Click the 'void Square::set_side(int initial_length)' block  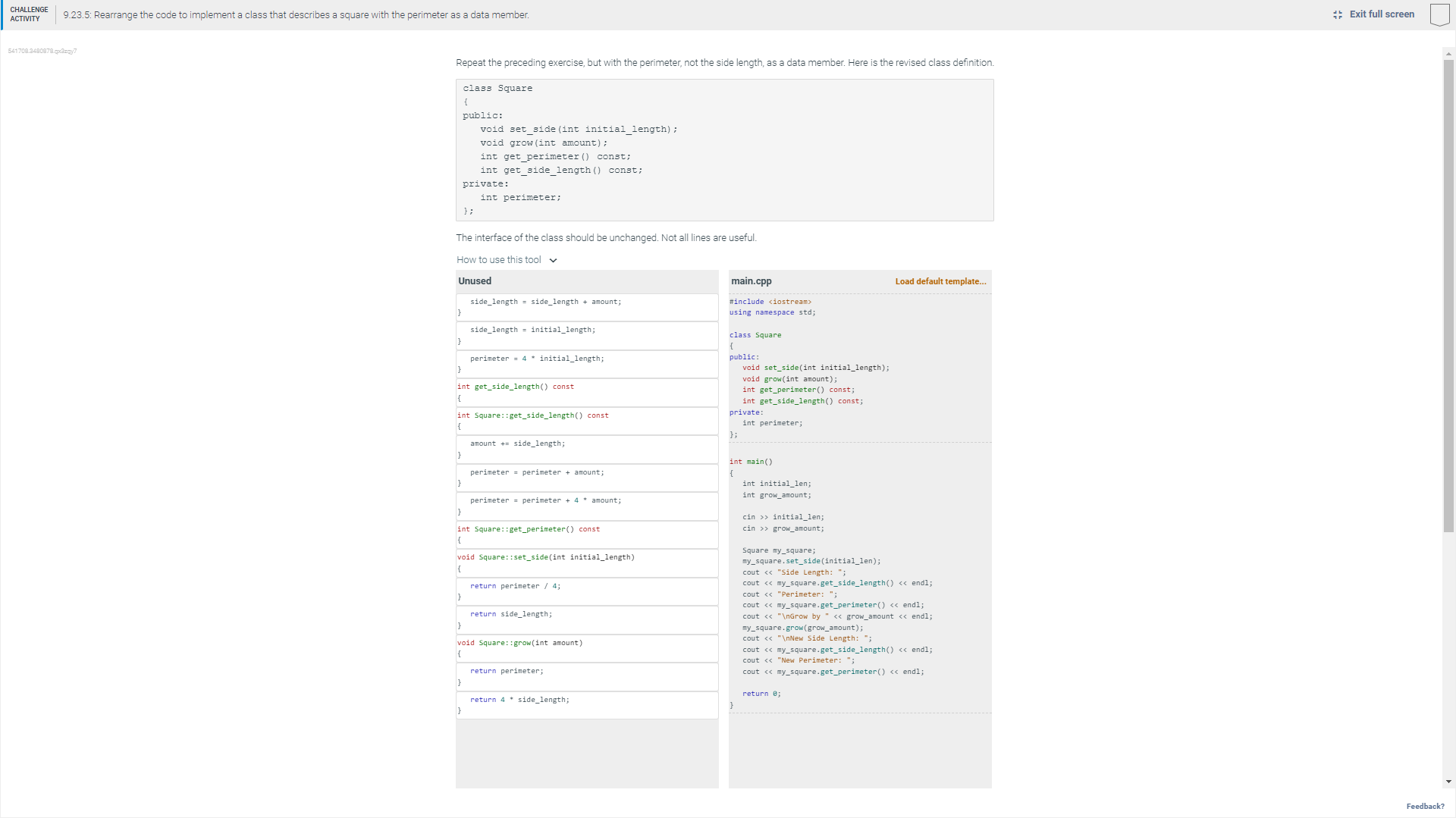tap(588, 563)
